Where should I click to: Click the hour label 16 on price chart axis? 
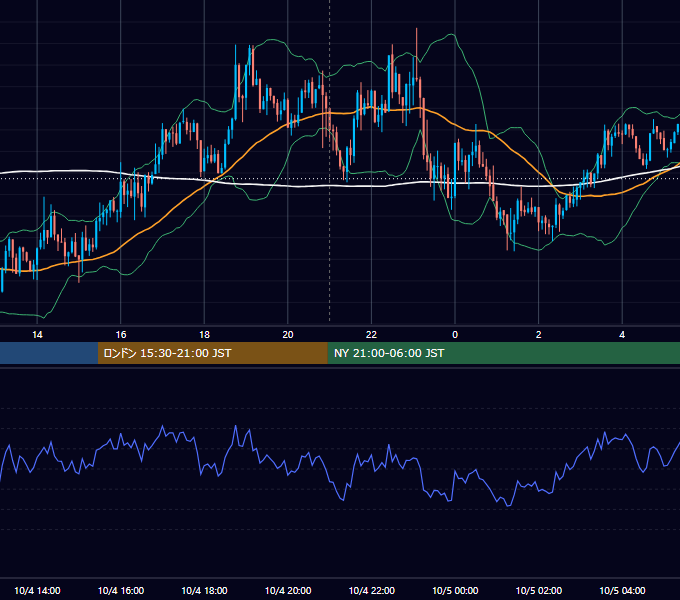click(x=121, y=335)
